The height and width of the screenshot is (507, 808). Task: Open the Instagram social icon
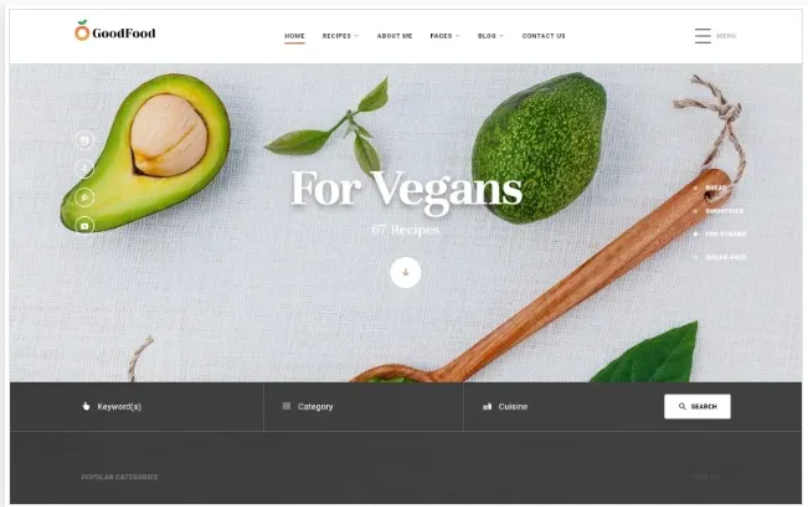click(x=85, y=140)
